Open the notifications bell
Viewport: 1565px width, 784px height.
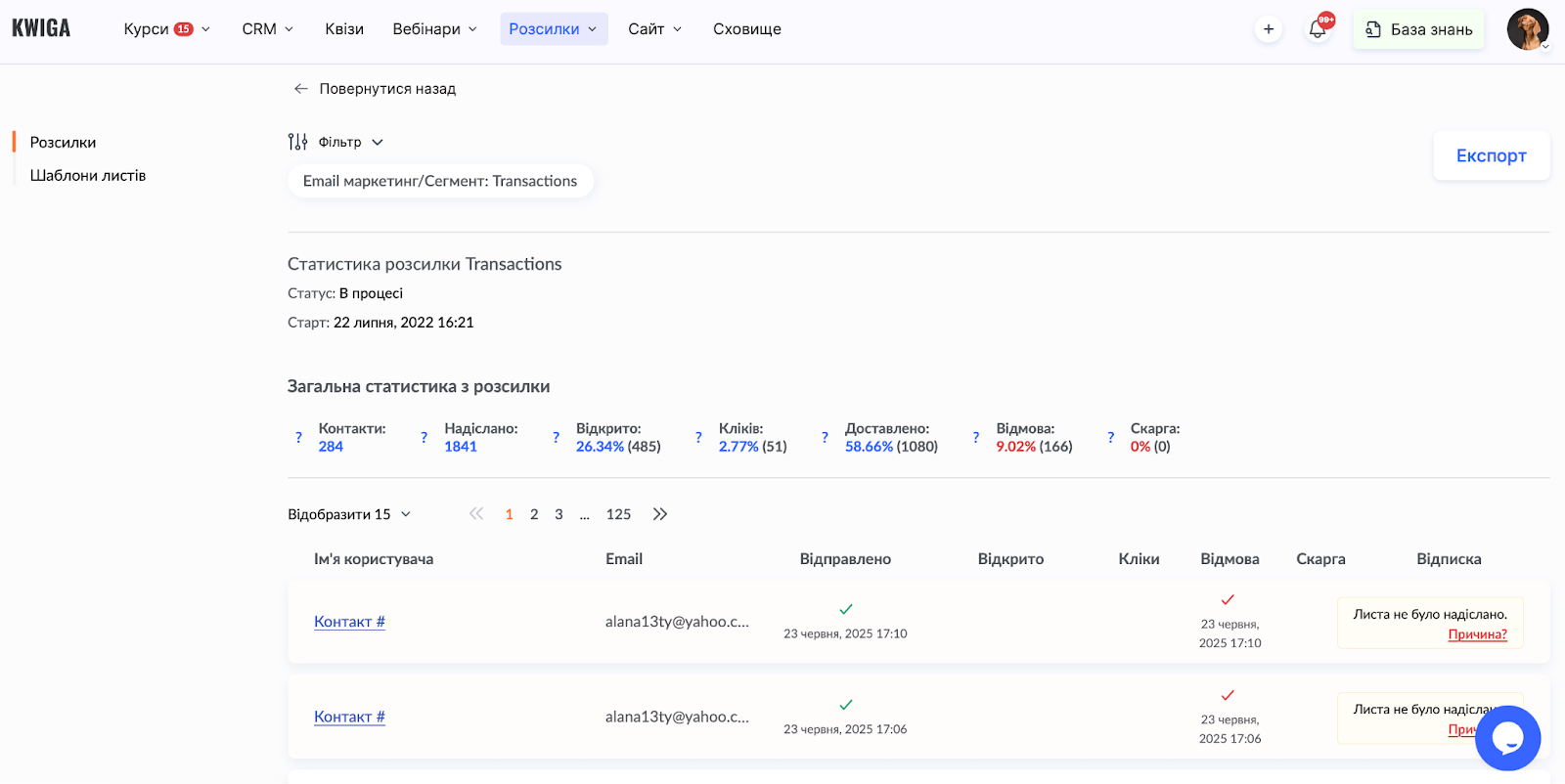pos(1318,29)
